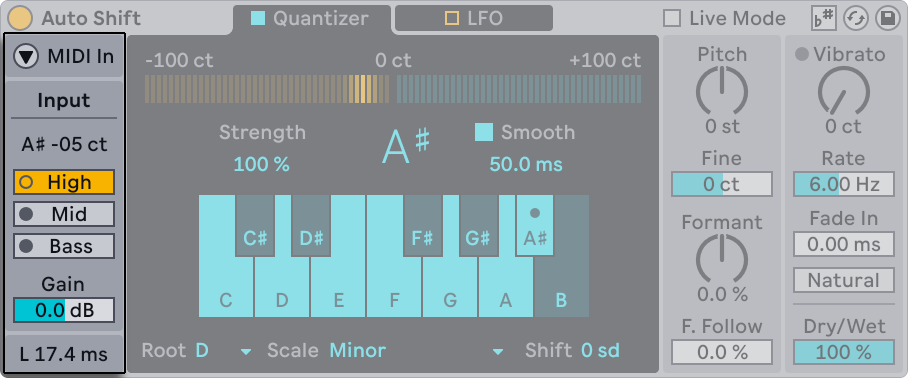Toggle the B key on the keyboard
The width and height of the screenshot is (908, 378).
562,287
